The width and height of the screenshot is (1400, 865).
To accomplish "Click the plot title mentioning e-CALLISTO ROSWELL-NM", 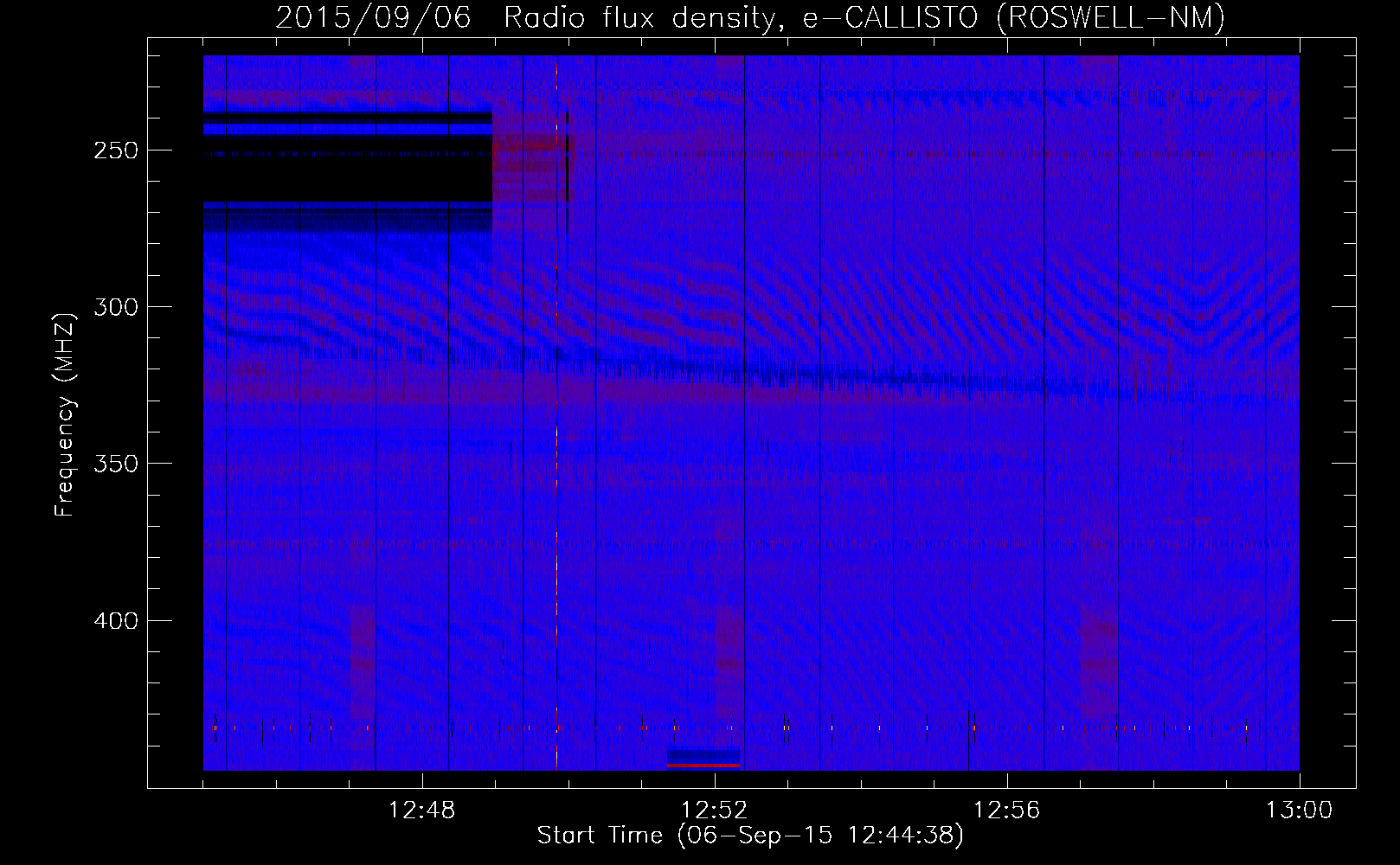I will click(x=750, y=17).
